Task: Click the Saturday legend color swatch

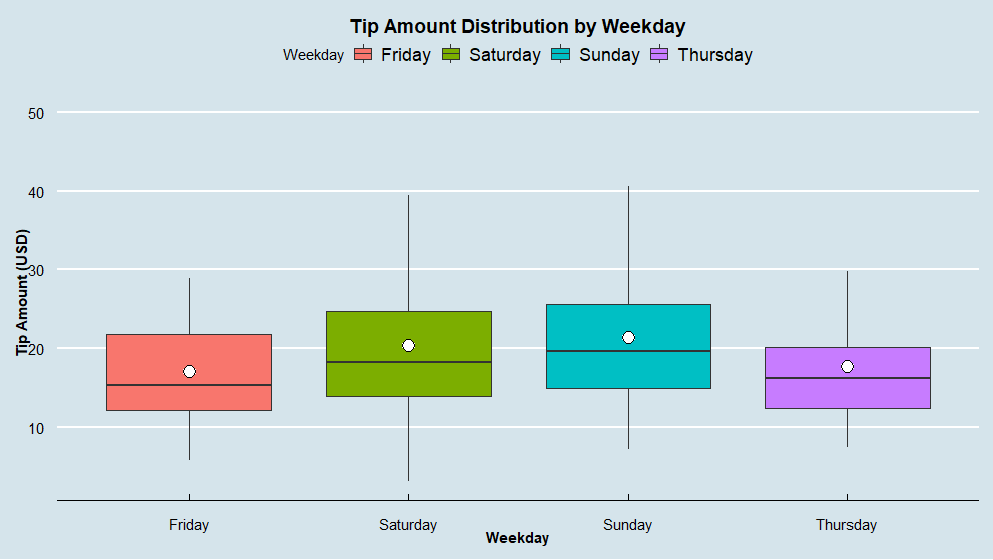Action: click(x=451, y=55)
